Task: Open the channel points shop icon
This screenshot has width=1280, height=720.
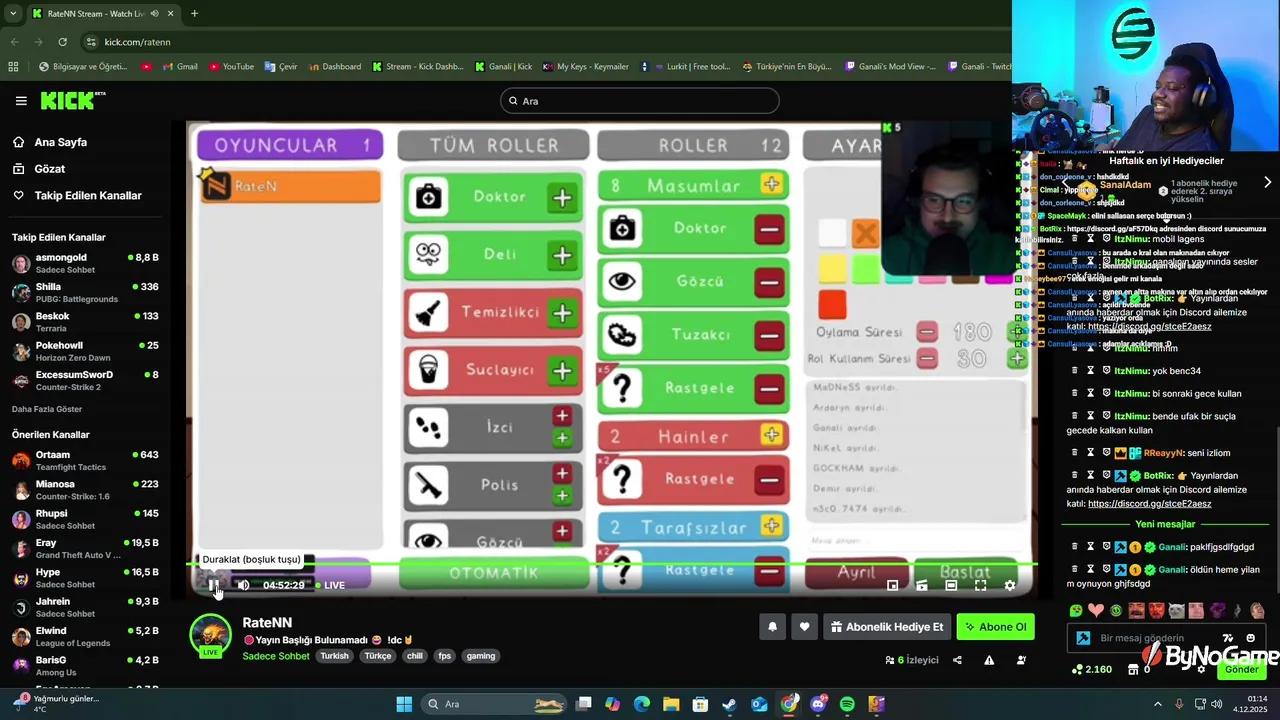Action: coord(1132,669)
